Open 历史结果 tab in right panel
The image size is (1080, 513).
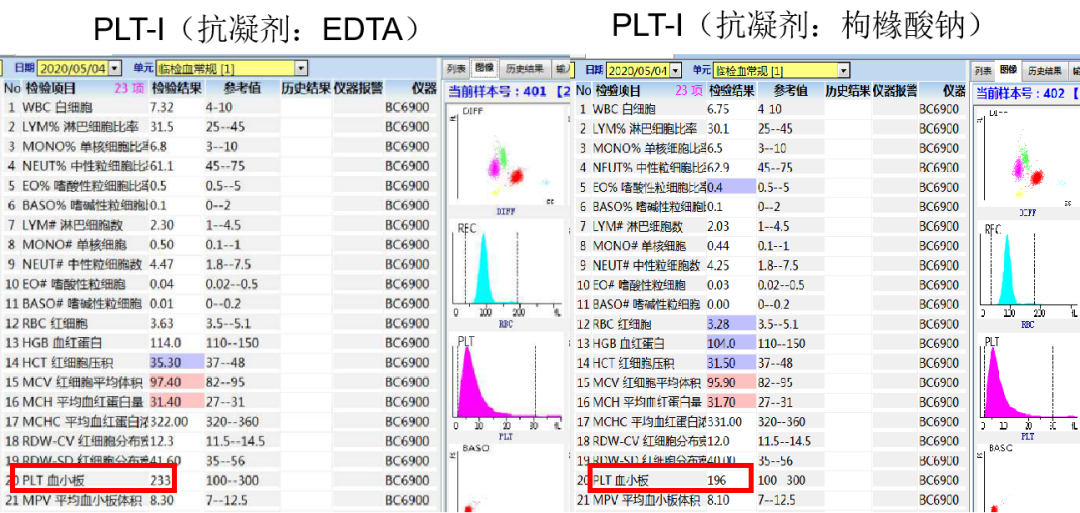click(x=1044, y=71)
